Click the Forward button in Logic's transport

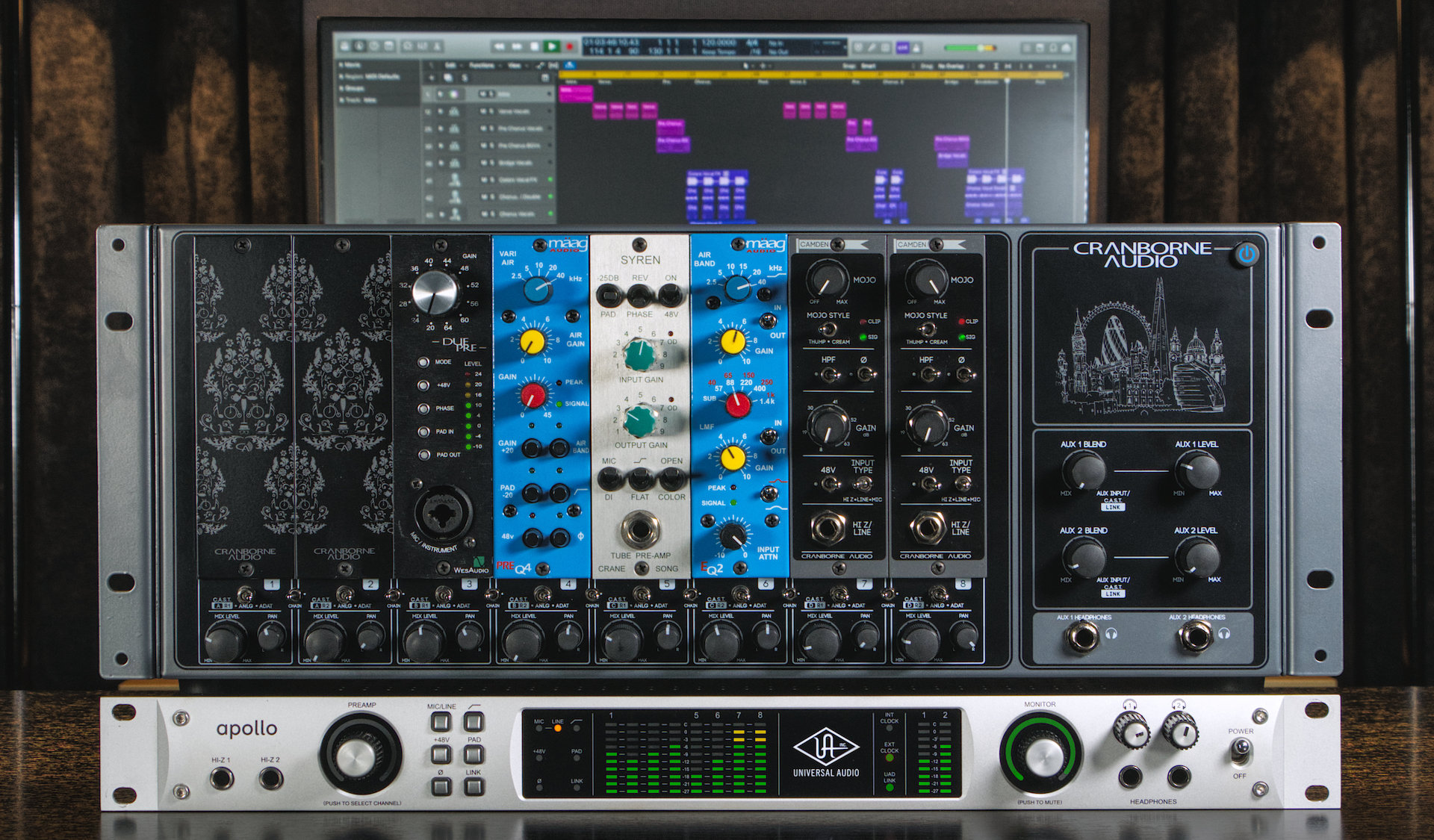pyautogui.click(x=517, y=46)
